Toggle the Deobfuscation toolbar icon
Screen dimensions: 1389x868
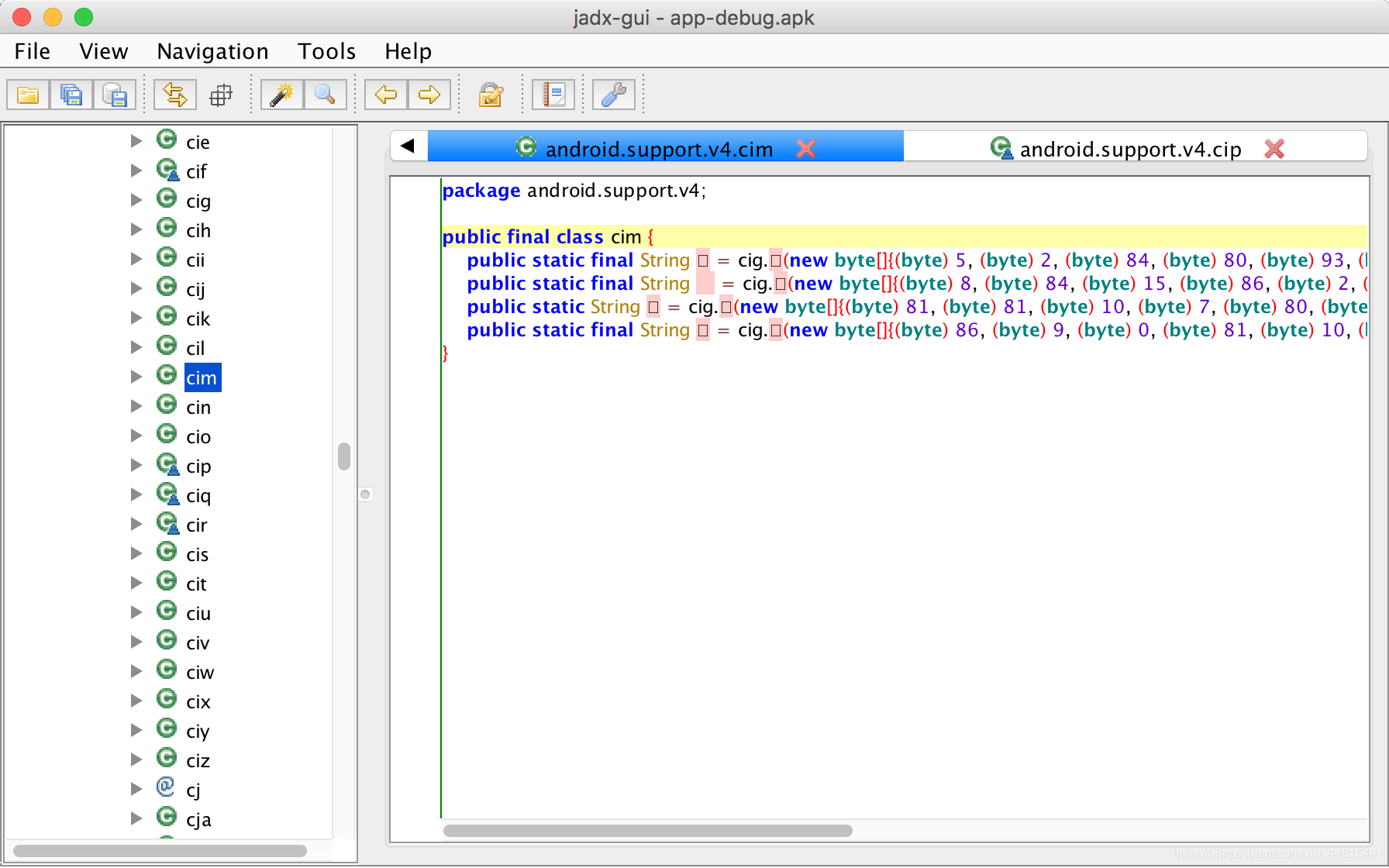click(491, 95)
